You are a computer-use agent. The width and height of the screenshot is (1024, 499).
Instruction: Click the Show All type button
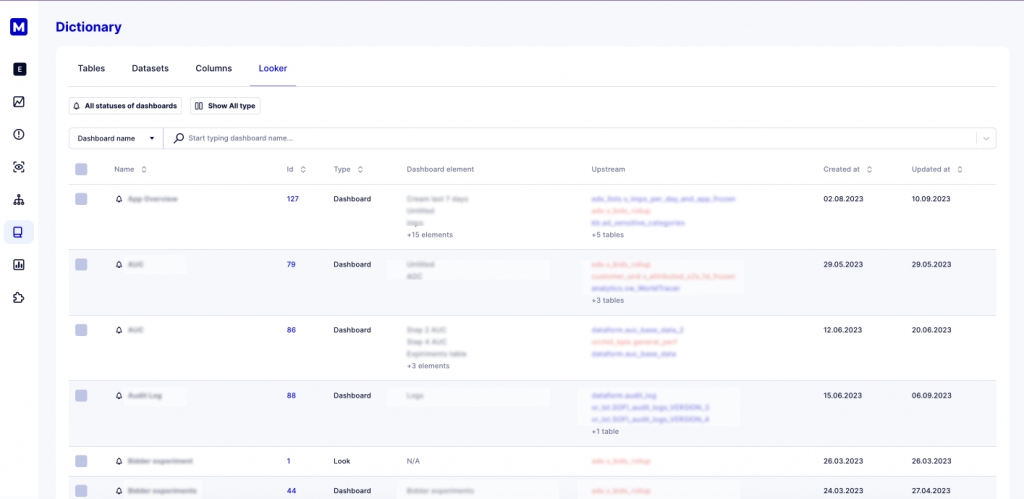tap(225, 105)
